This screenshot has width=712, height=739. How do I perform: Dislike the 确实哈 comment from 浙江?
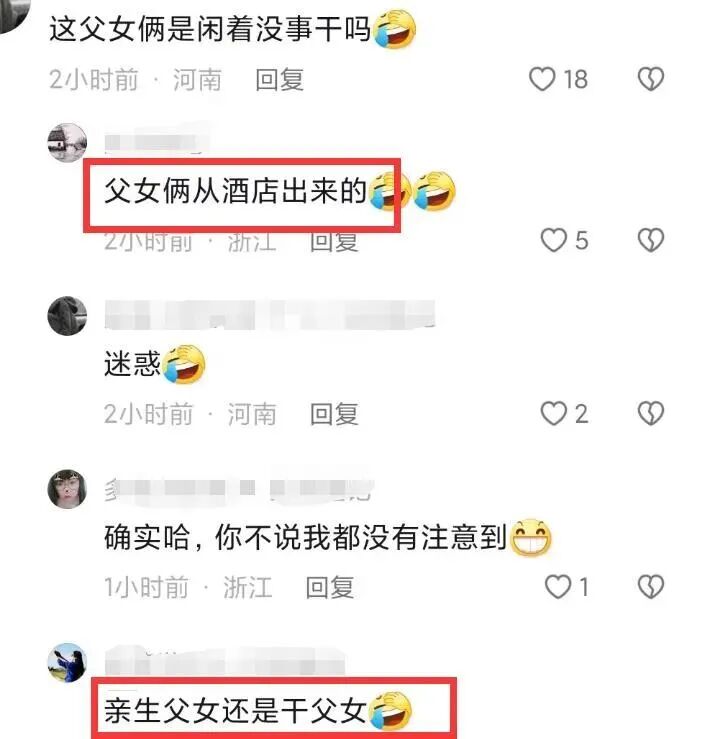tap(651, 587)
